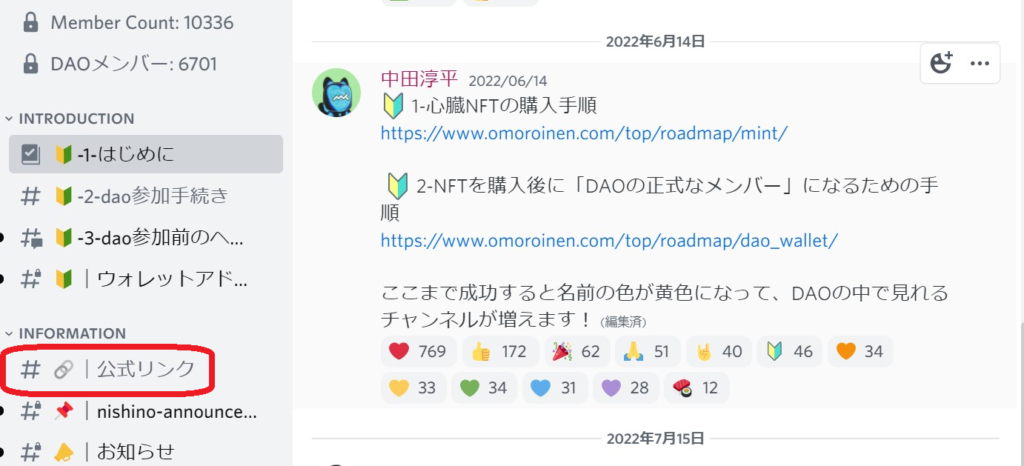Toggle the party popper reaction 62
The height and width of the screenshot is (466, 1024).
coord(577,352)
